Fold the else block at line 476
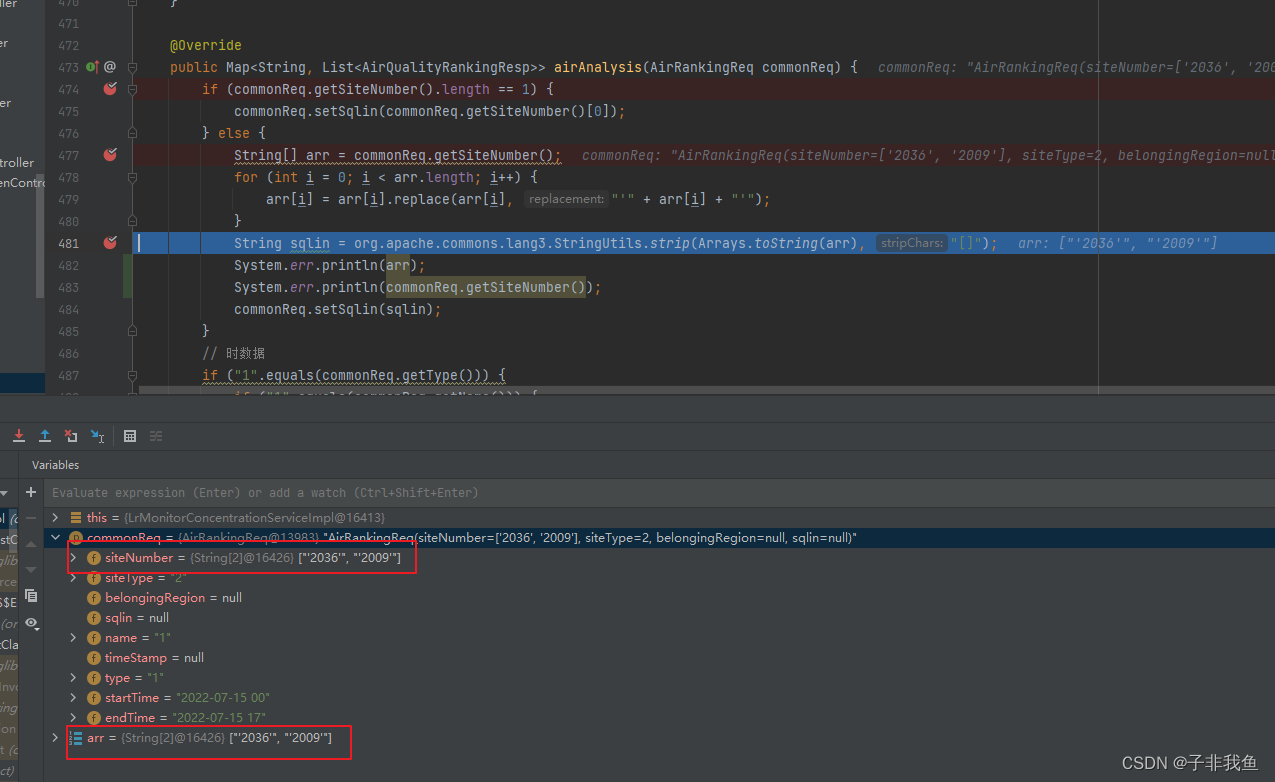The height and width of the screenshot is (782, 1275). point(132,133)
